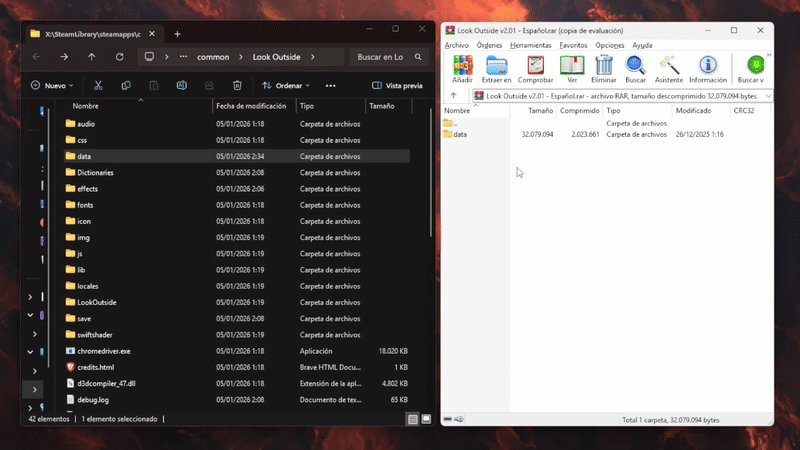Open See more options ellipsis in Explorer
Image resolution: width=800 pixels, height=450 pixels.
tap(331, 86)
